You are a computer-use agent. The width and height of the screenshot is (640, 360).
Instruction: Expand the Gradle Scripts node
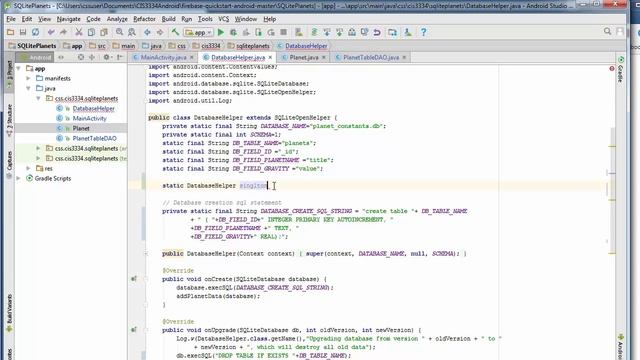(19, 178)
